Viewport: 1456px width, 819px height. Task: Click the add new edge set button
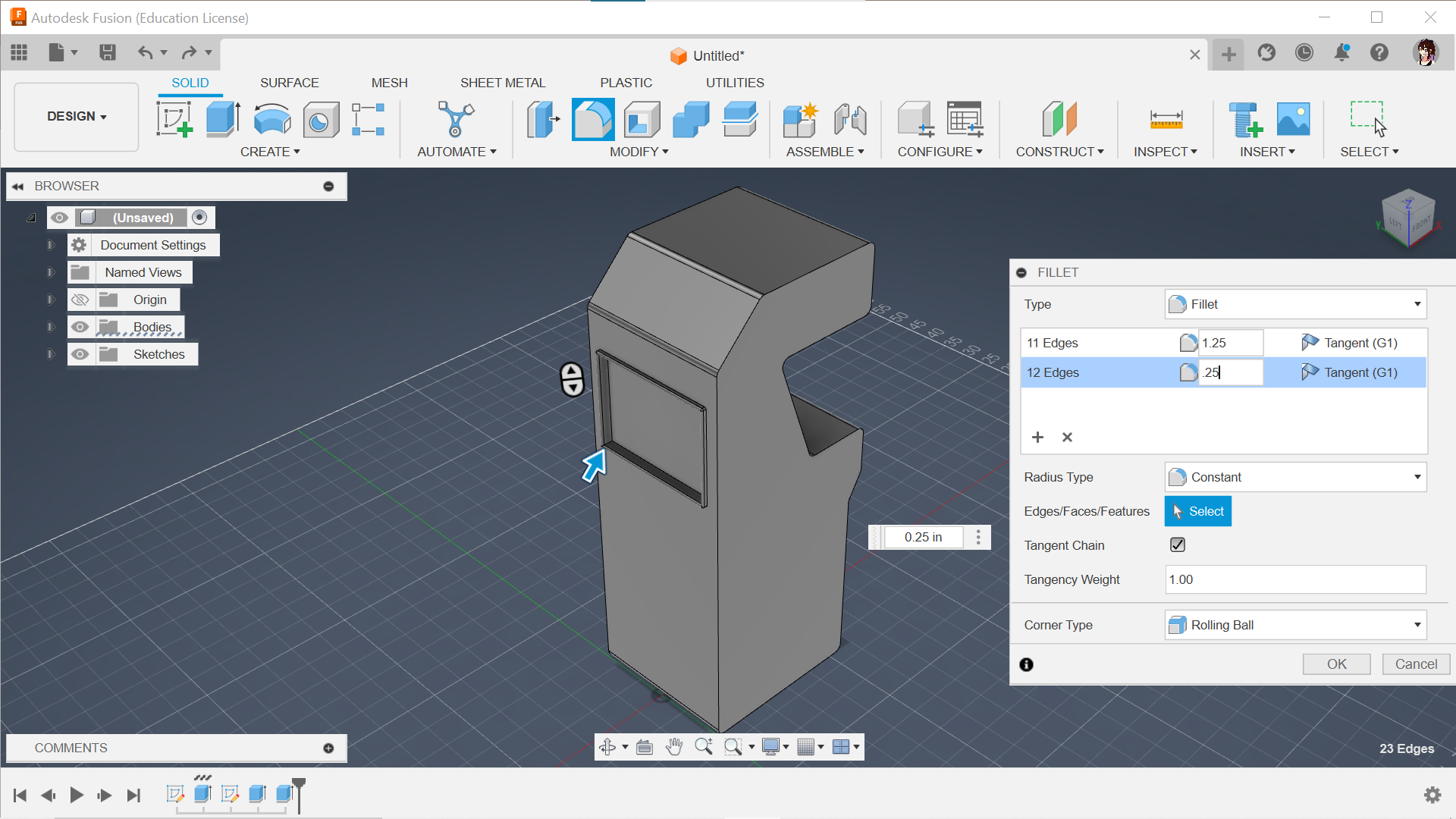pos(1038,436)
